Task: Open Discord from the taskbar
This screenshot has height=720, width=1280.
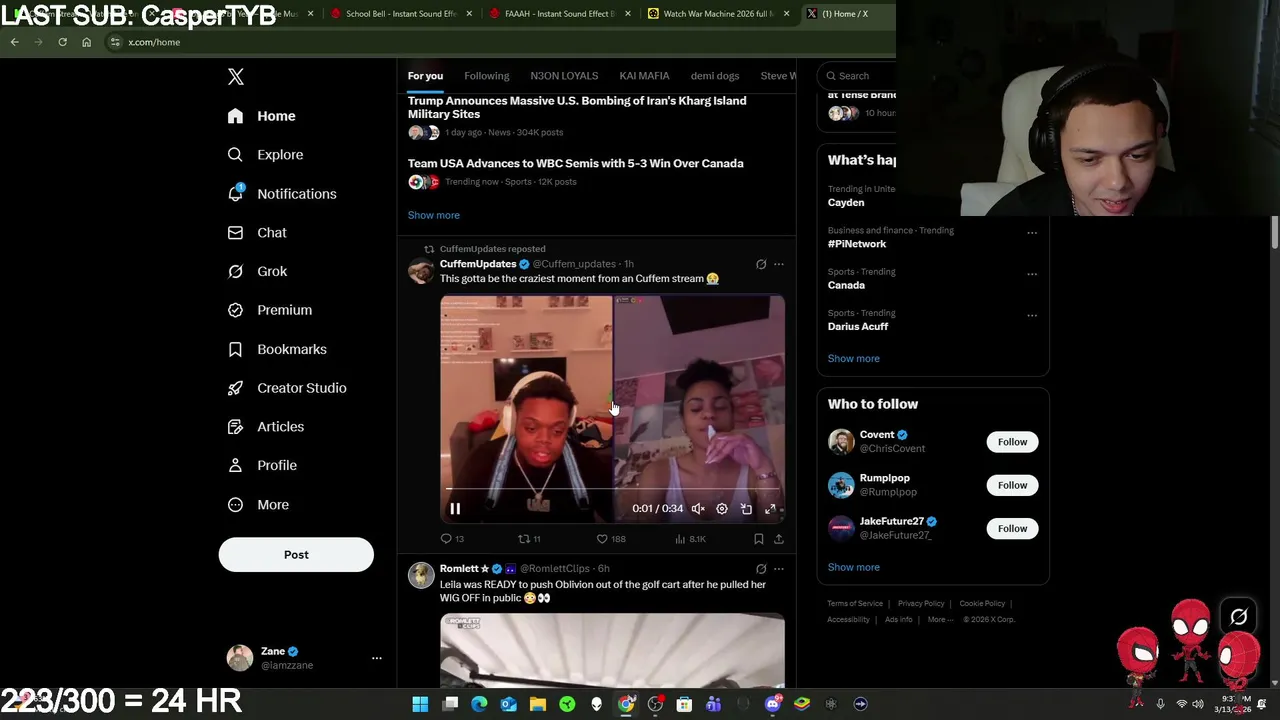Action: click(x=772, y=704)
